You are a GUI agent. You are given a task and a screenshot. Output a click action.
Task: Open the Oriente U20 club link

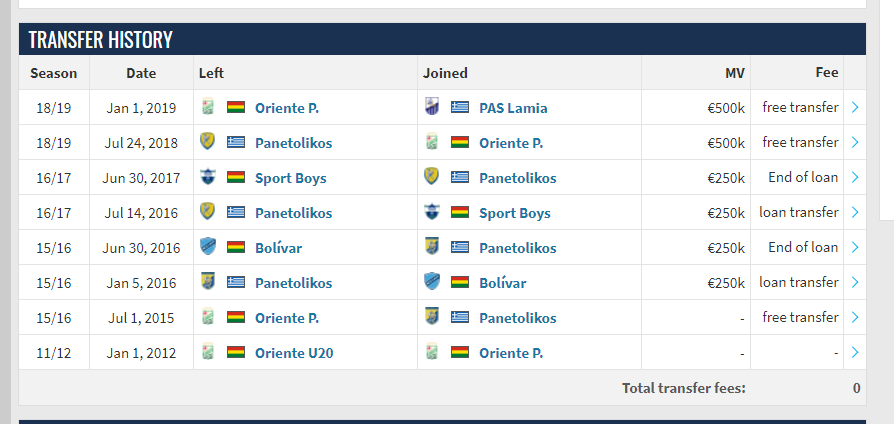point(296,353)
